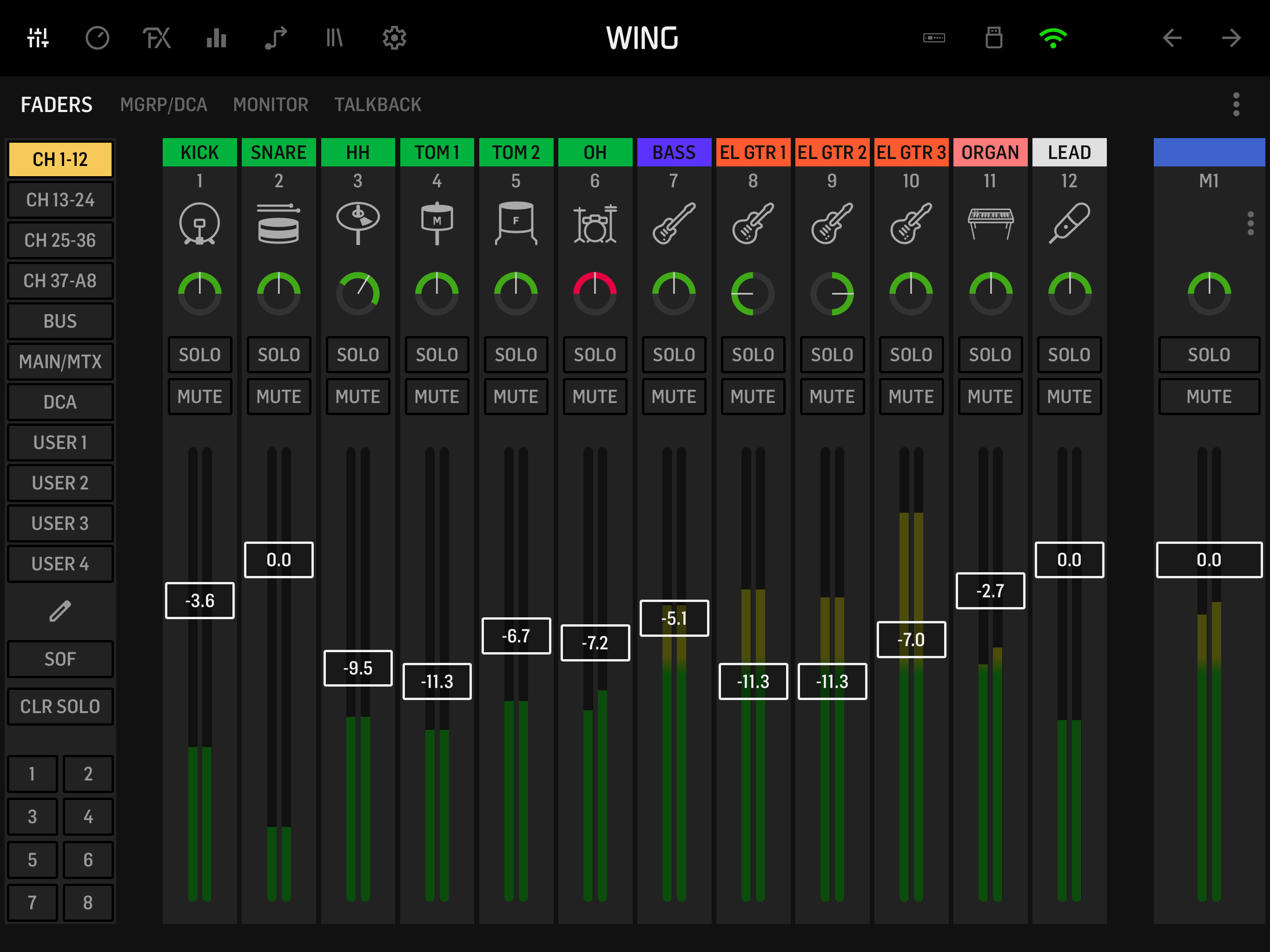Click sidebar number button 3
The image size is (1270, 952).
(x=32, y=816)
